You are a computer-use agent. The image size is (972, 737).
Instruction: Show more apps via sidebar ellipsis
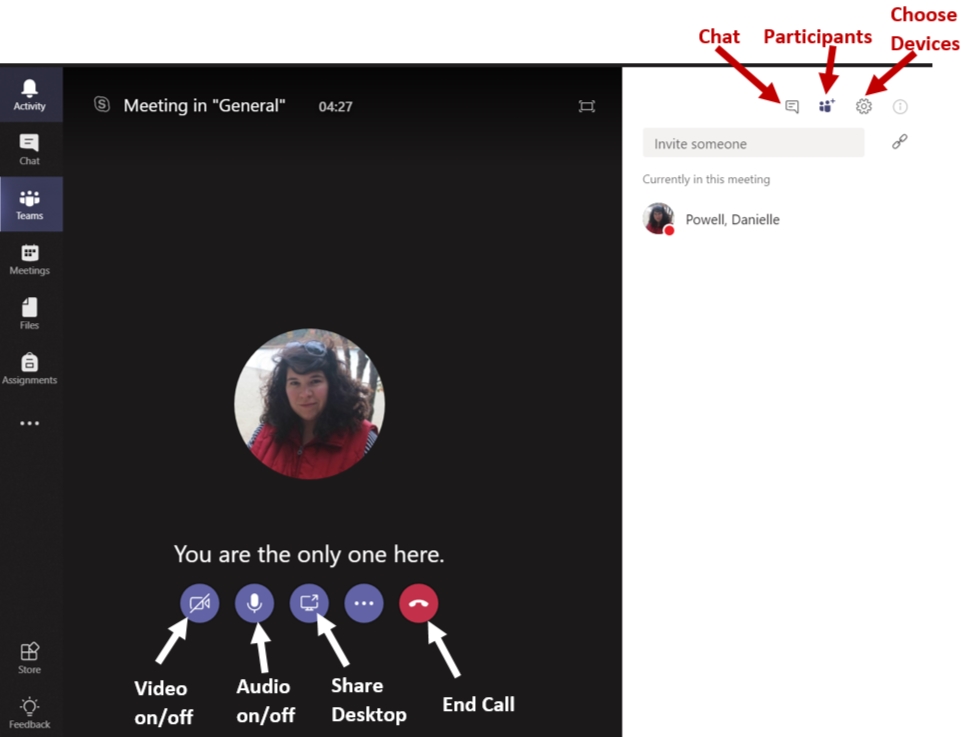(x=30, y=423)
